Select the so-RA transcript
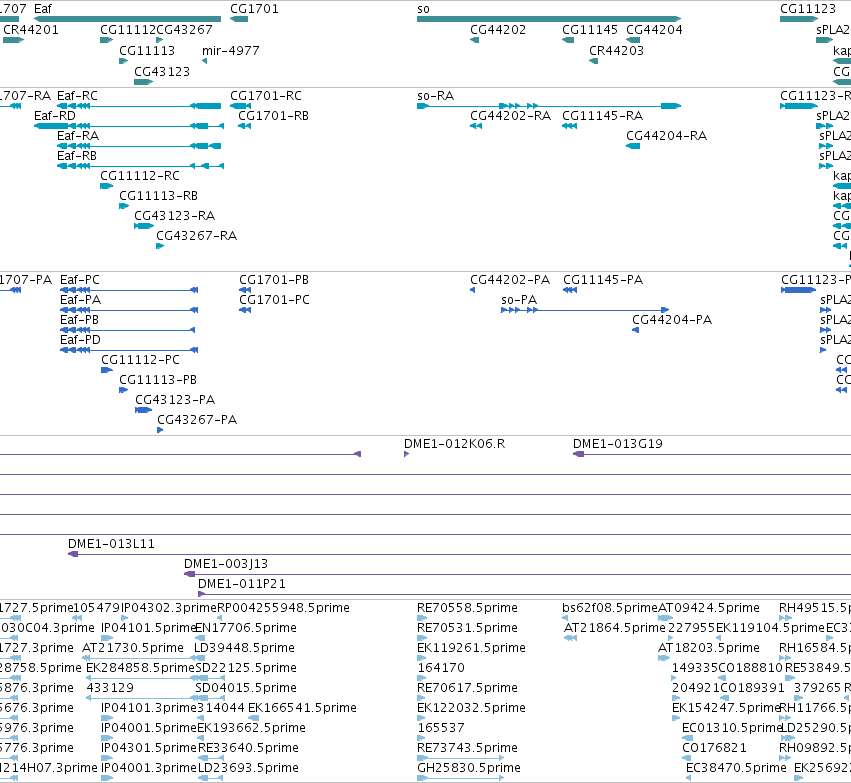Viewport: 851px width, 783px height. 549,106
